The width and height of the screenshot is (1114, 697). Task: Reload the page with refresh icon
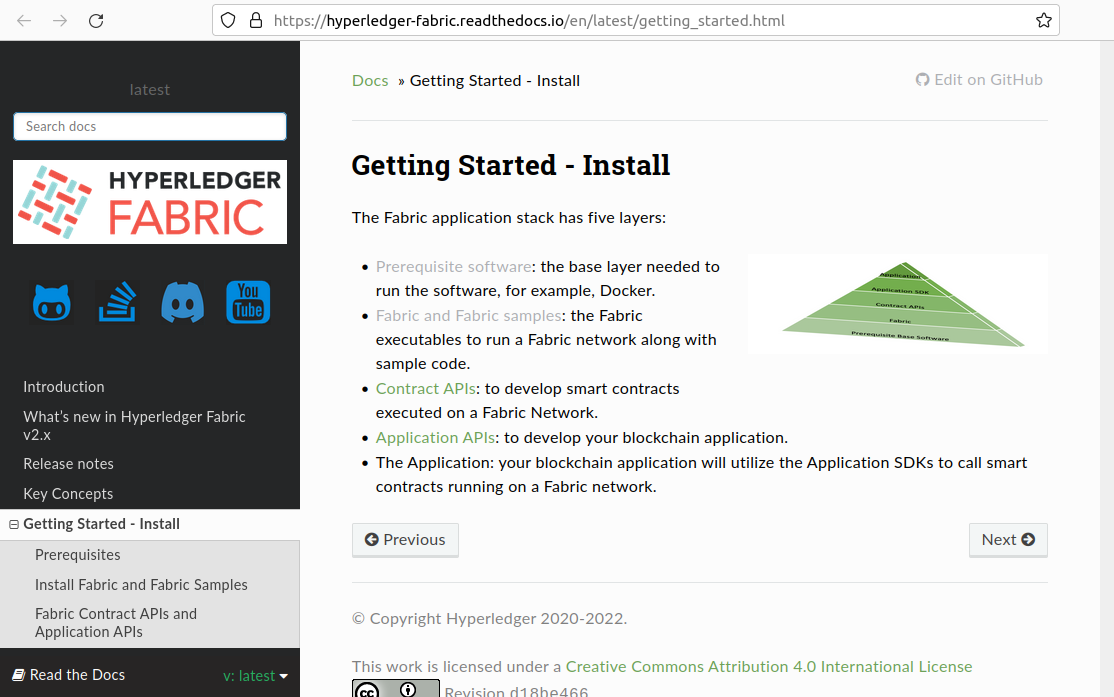point(96,21)
